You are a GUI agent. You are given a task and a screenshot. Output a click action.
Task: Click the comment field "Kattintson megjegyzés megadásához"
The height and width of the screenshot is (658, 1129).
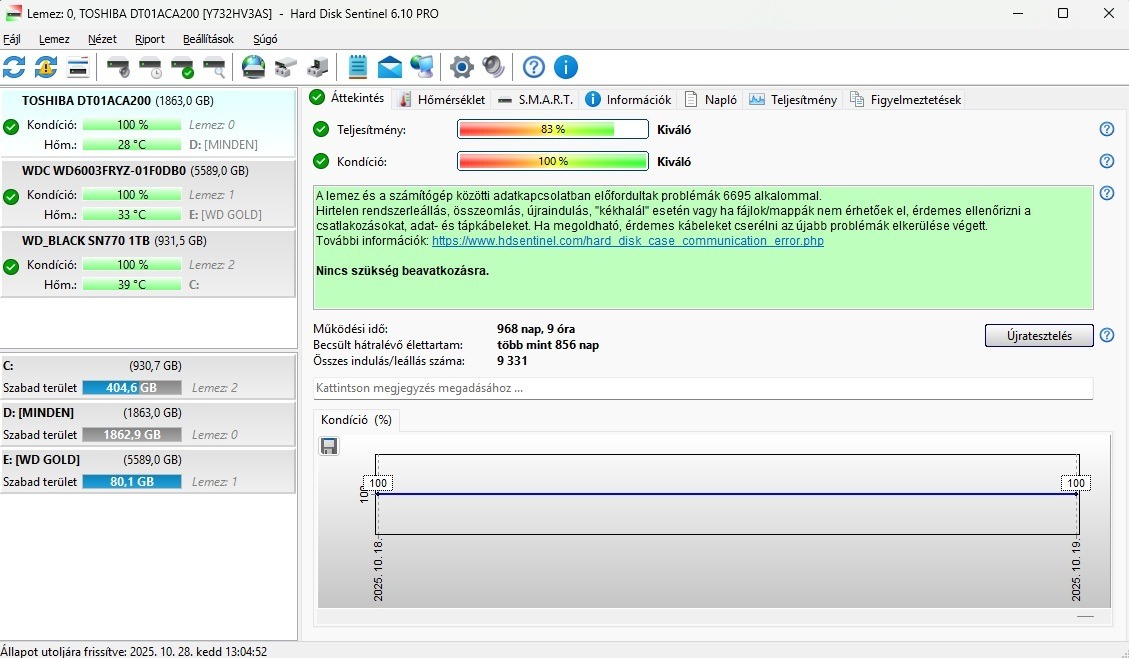tap(703, 388)
